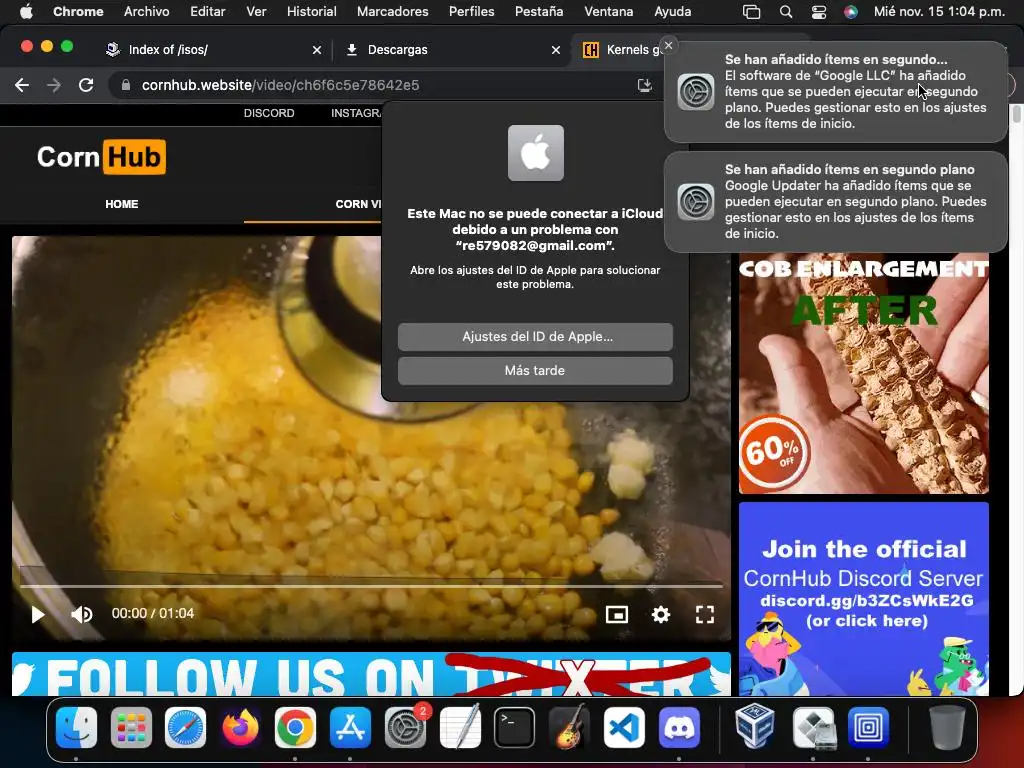The height and width of the screenshot is (768, 1024).
Task: Open Control Center in menu bar
Action: [x=818, y=12]
